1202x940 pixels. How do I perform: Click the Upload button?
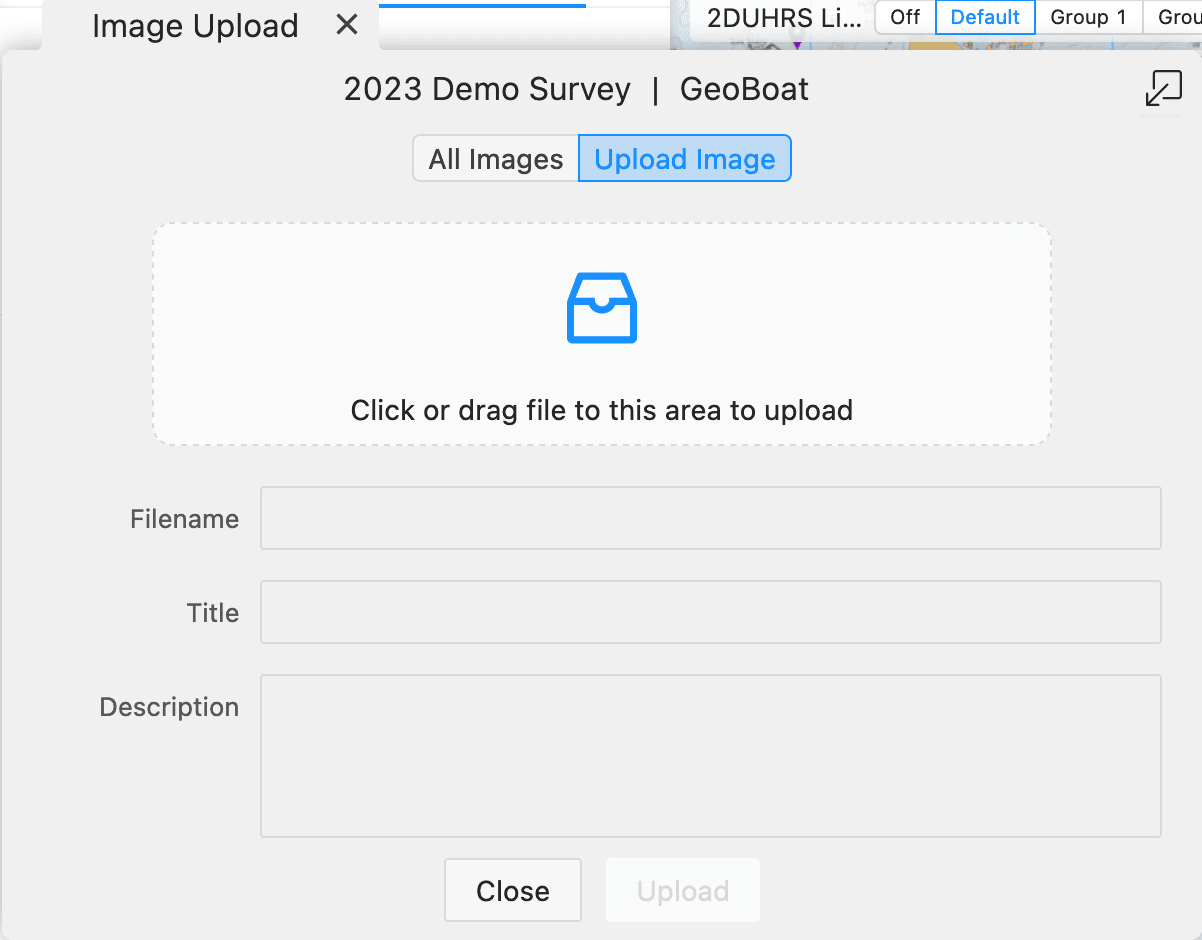683,890
